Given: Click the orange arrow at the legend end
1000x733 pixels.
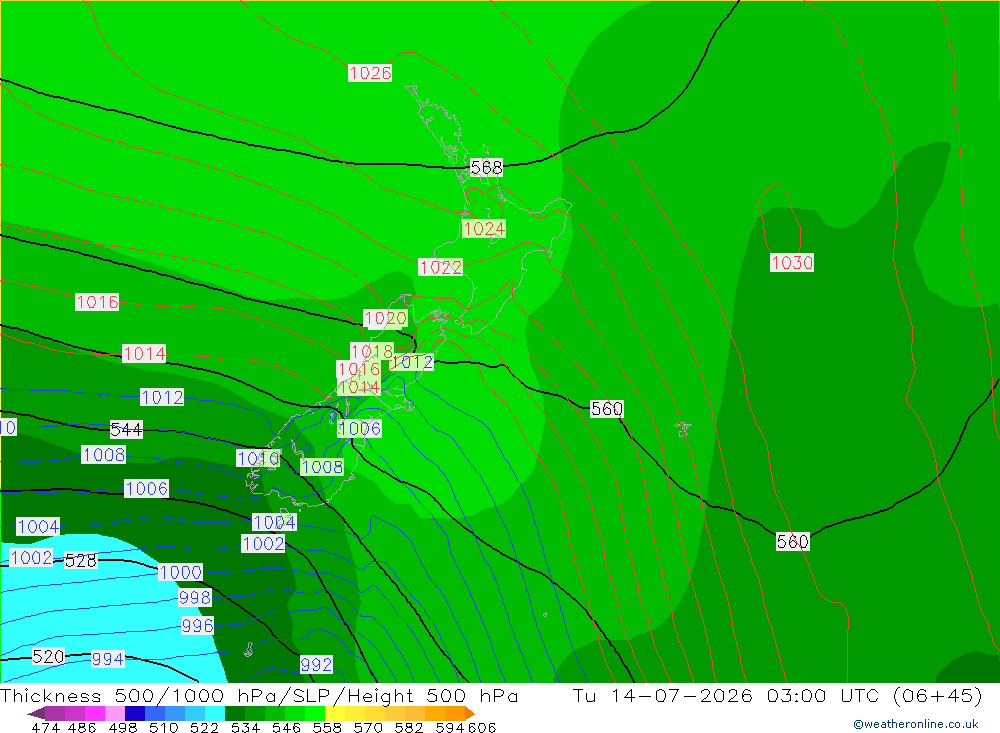Looking at the screenshot, I should 470,713.
